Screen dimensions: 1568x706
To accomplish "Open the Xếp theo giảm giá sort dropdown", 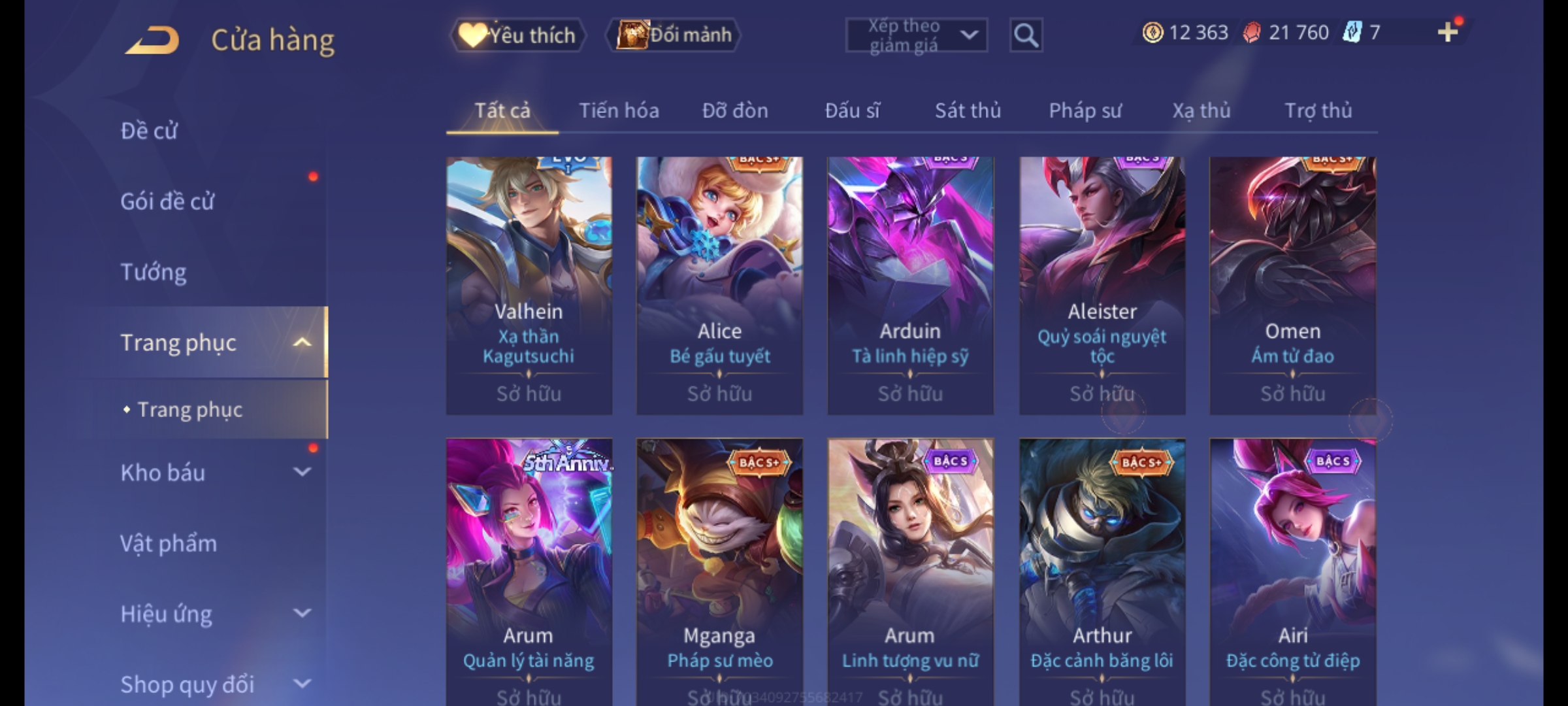I will [x=916, y=35].
